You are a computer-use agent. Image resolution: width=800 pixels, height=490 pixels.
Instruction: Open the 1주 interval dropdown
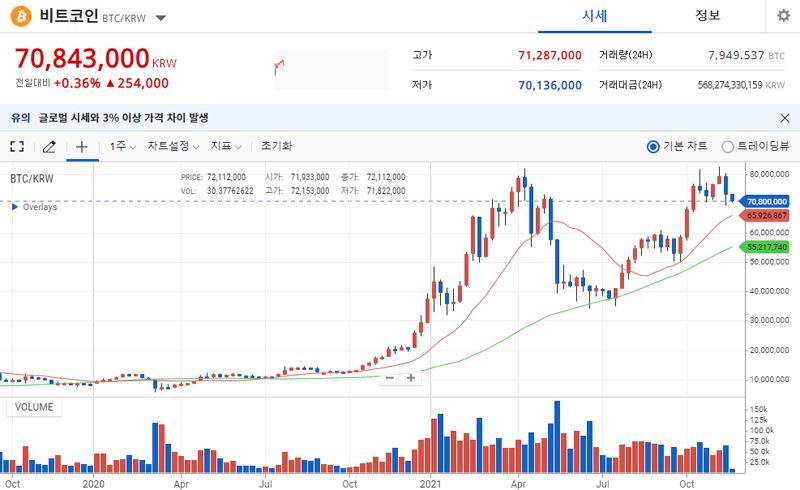[x=122, y=146]
